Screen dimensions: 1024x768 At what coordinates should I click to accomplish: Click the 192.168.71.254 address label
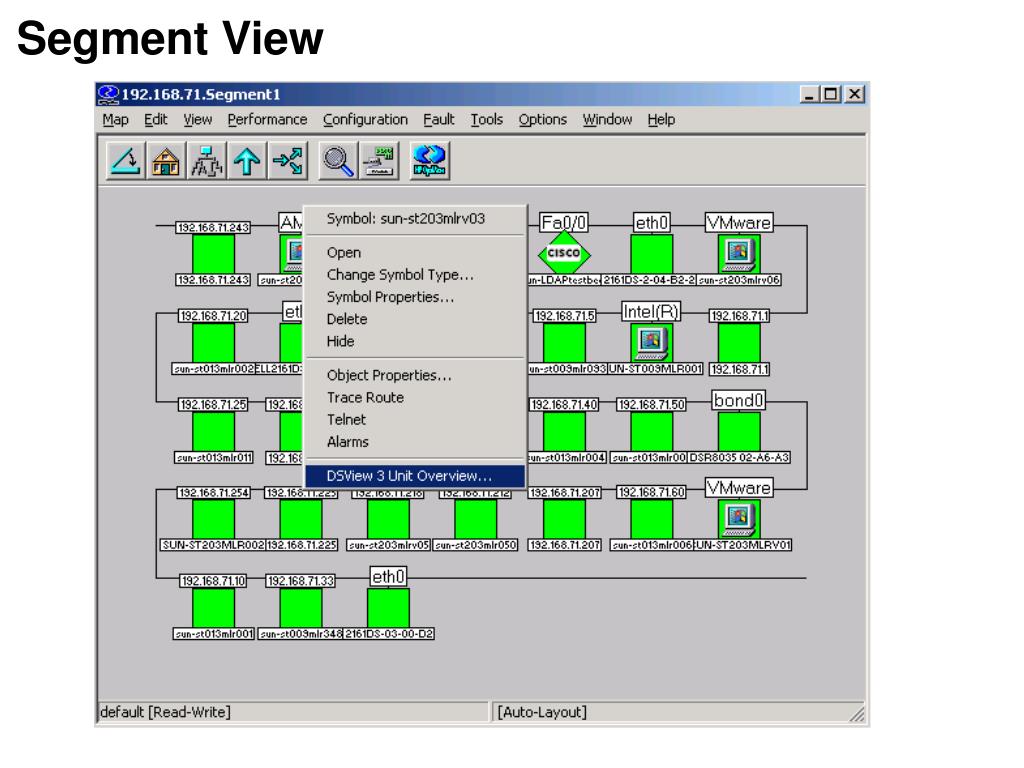pyautogui.click(x=214, y=493)
